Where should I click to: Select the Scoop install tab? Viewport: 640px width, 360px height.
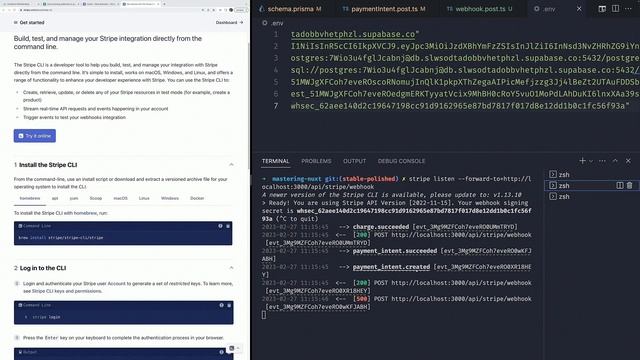(96, 198)
